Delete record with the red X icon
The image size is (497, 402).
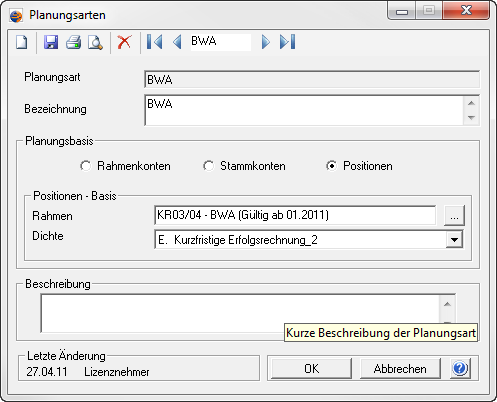click(x=124, y=42)
